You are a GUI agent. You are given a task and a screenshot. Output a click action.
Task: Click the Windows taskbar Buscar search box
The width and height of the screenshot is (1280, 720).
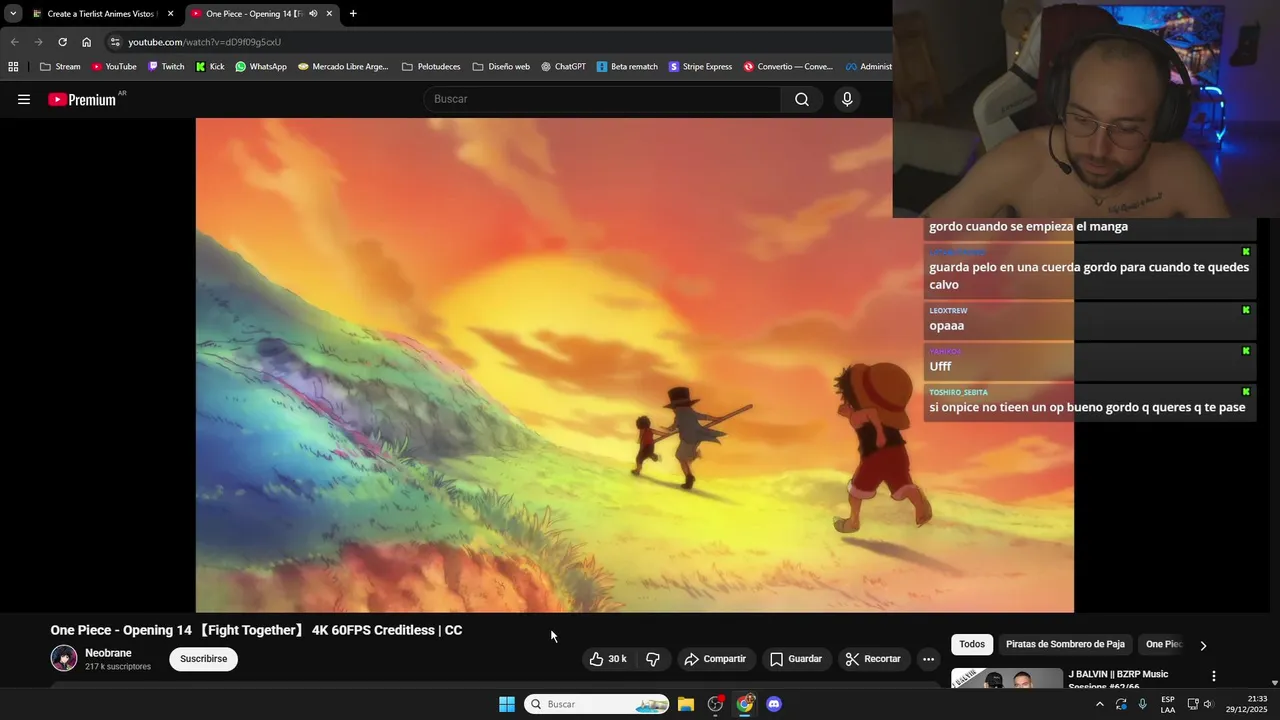click(x=597, y=704)
